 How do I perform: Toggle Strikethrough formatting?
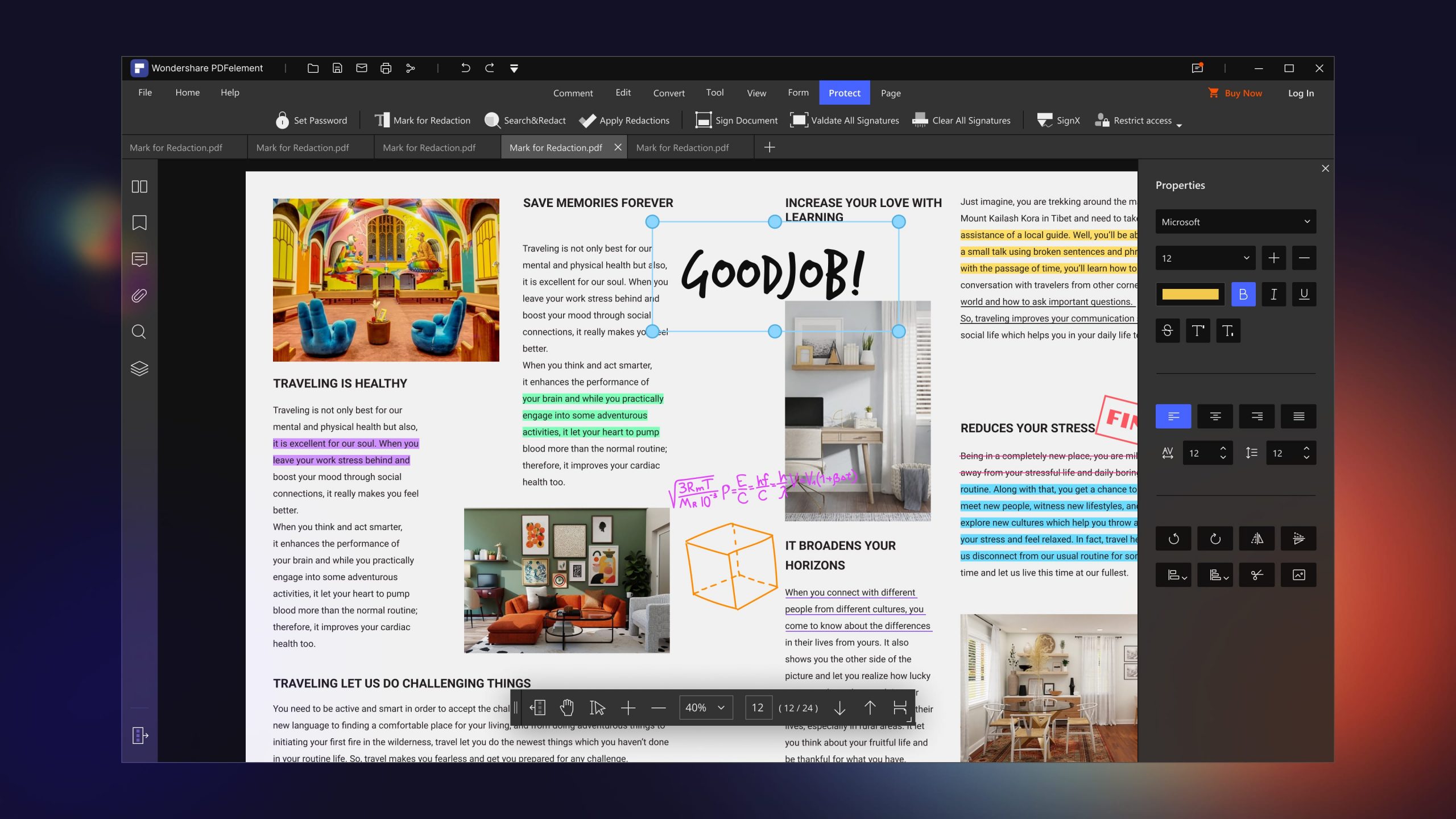(1168, 330)
